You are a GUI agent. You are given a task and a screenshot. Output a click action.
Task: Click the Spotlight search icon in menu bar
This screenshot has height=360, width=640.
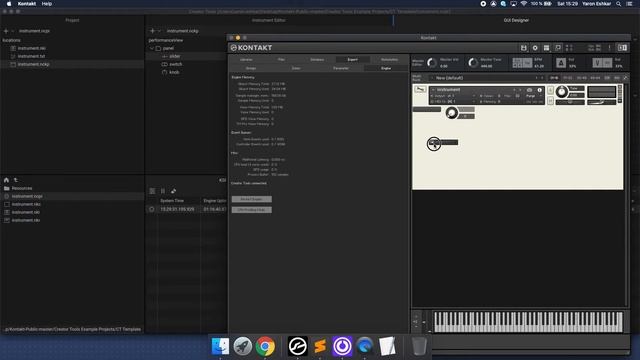(619, 4)
